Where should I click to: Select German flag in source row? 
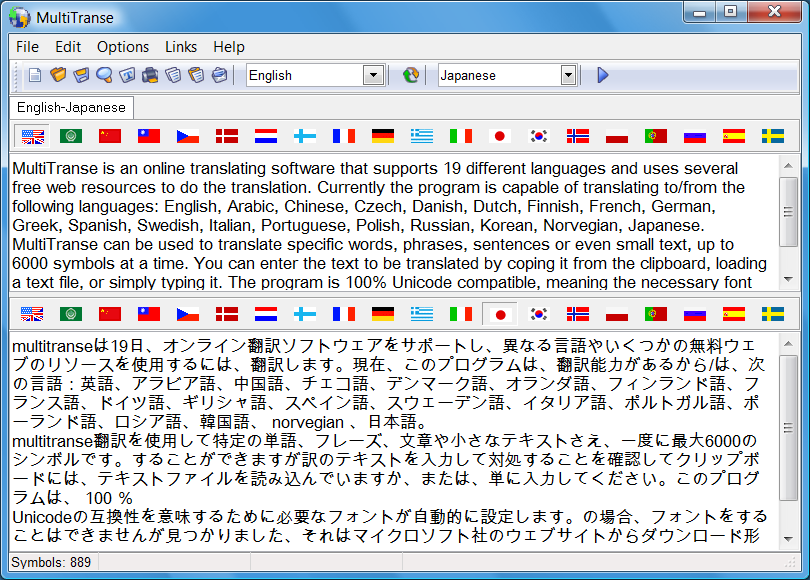click(x=383, y=136)
